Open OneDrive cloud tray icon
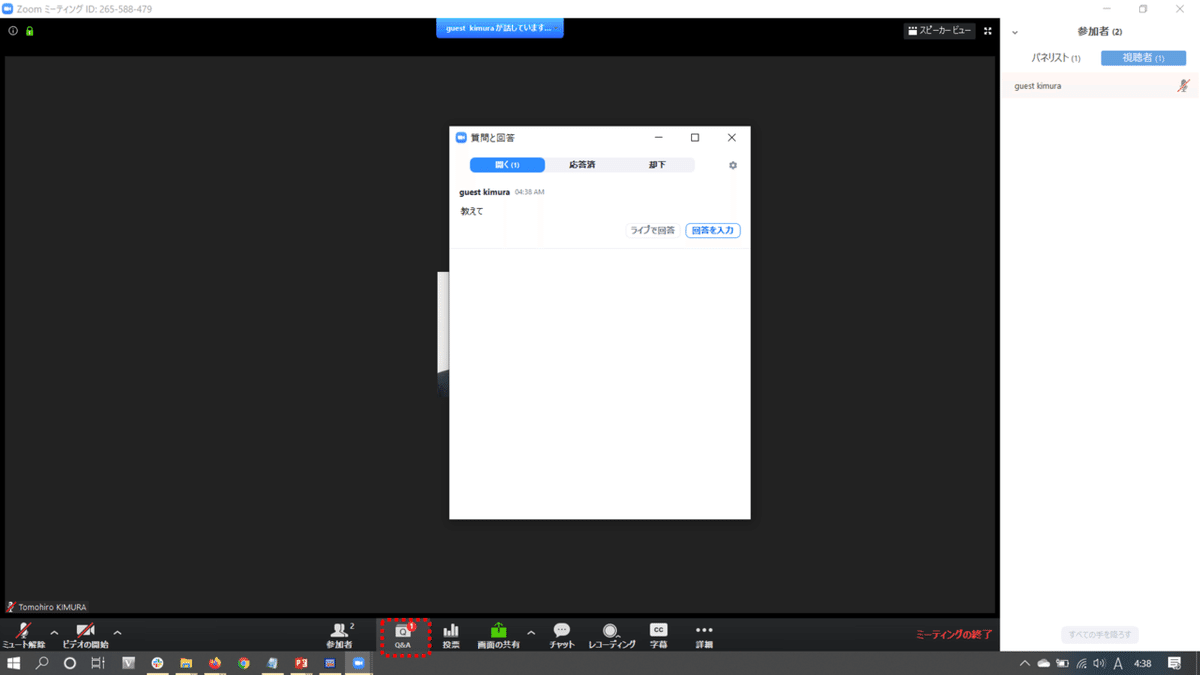 pyautogui.click(x=1044, y=664)
